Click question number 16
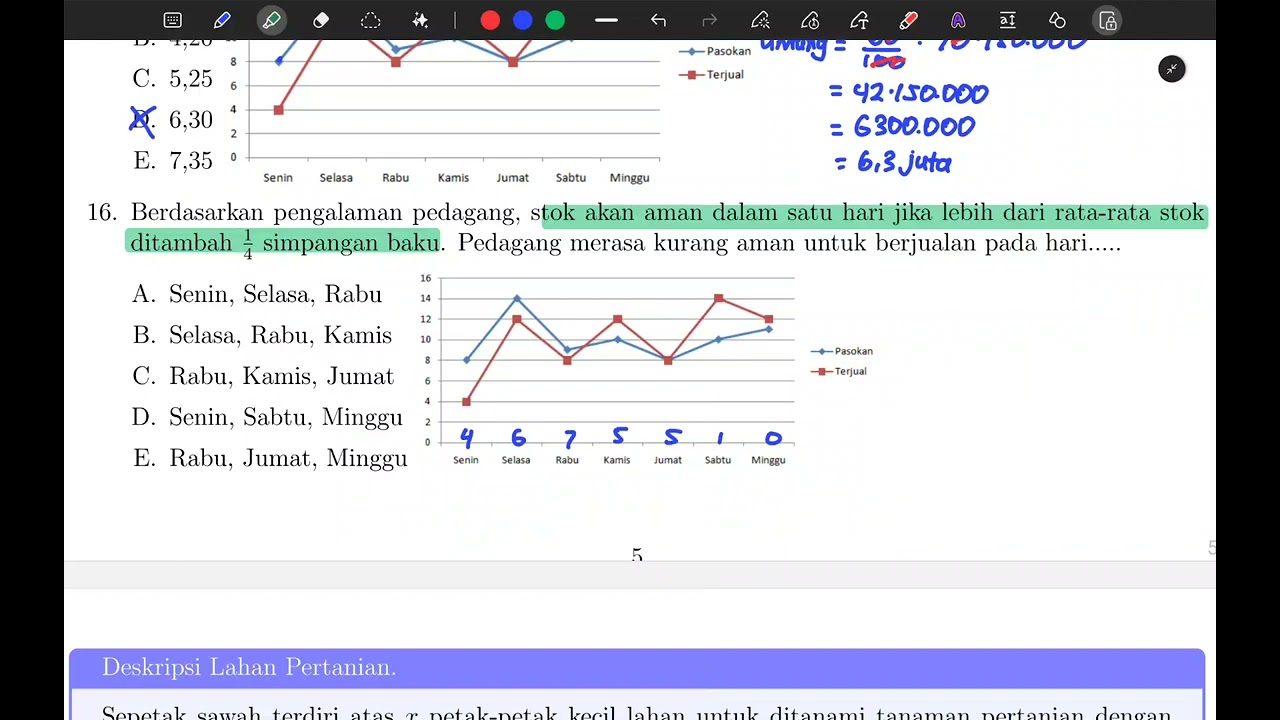Image resolution: width=1280 pixels, height=720 pixels. 103,212
